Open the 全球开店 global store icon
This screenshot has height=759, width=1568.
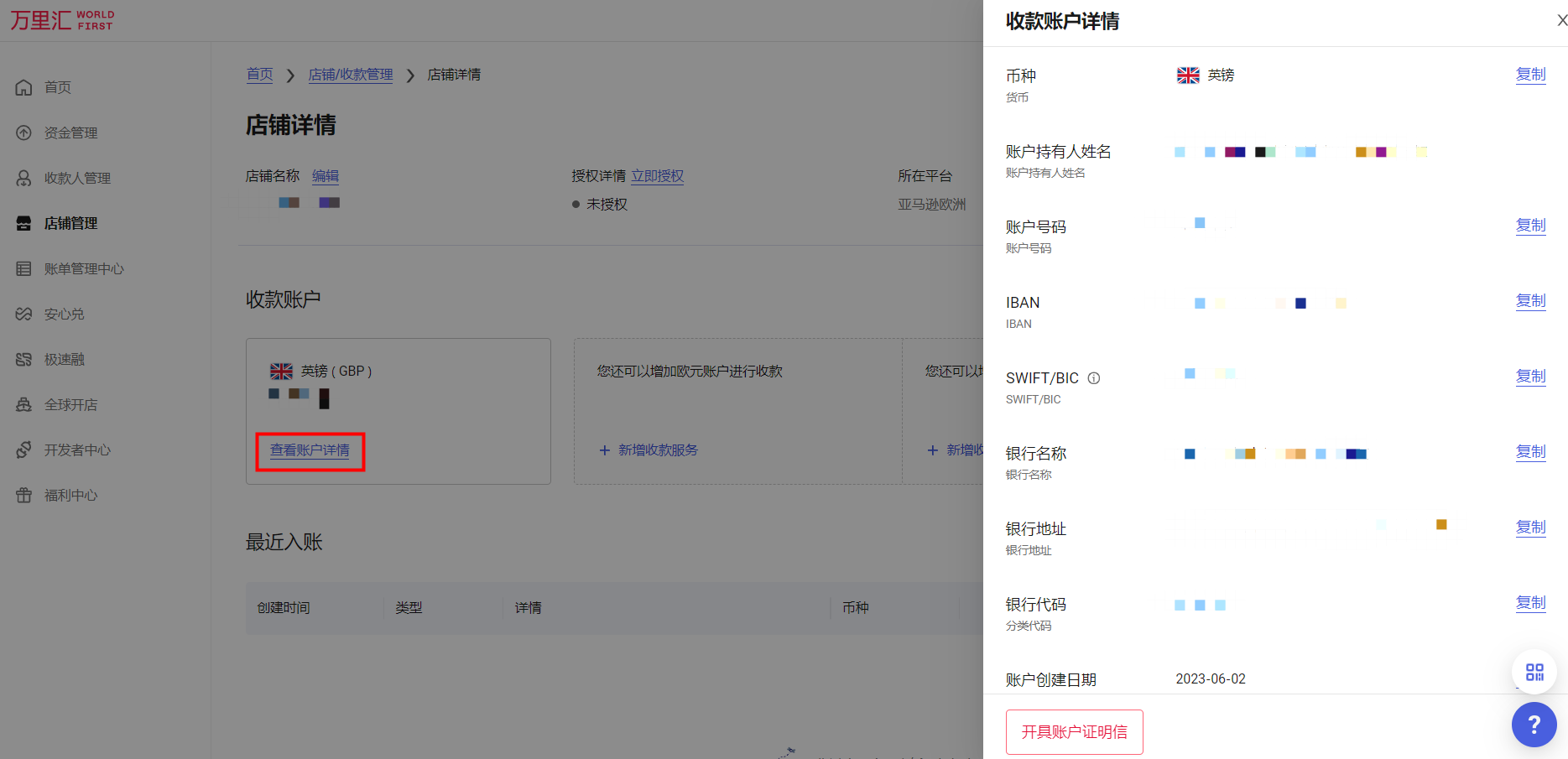click(x=23, y=403)
